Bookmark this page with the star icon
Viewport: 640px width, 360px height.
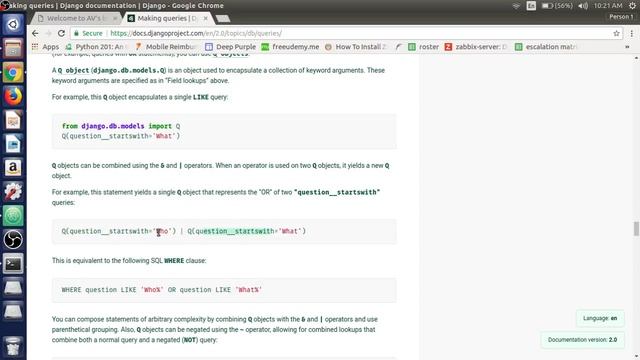coord(616,33)
